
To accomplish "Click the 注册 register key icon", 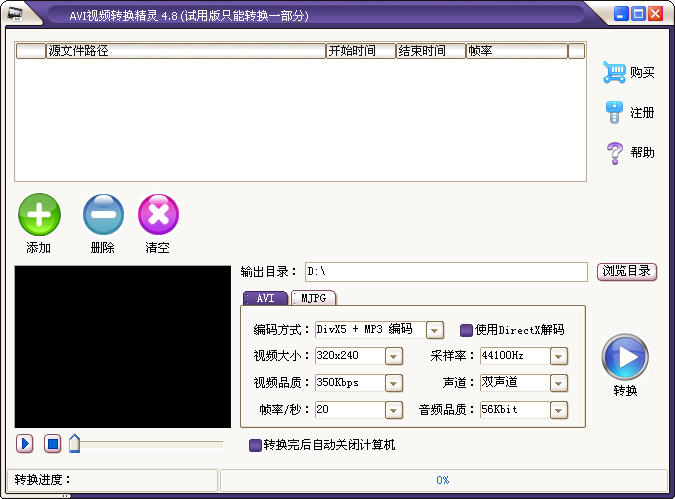I will pyautogui.click(x=614, y=112).
